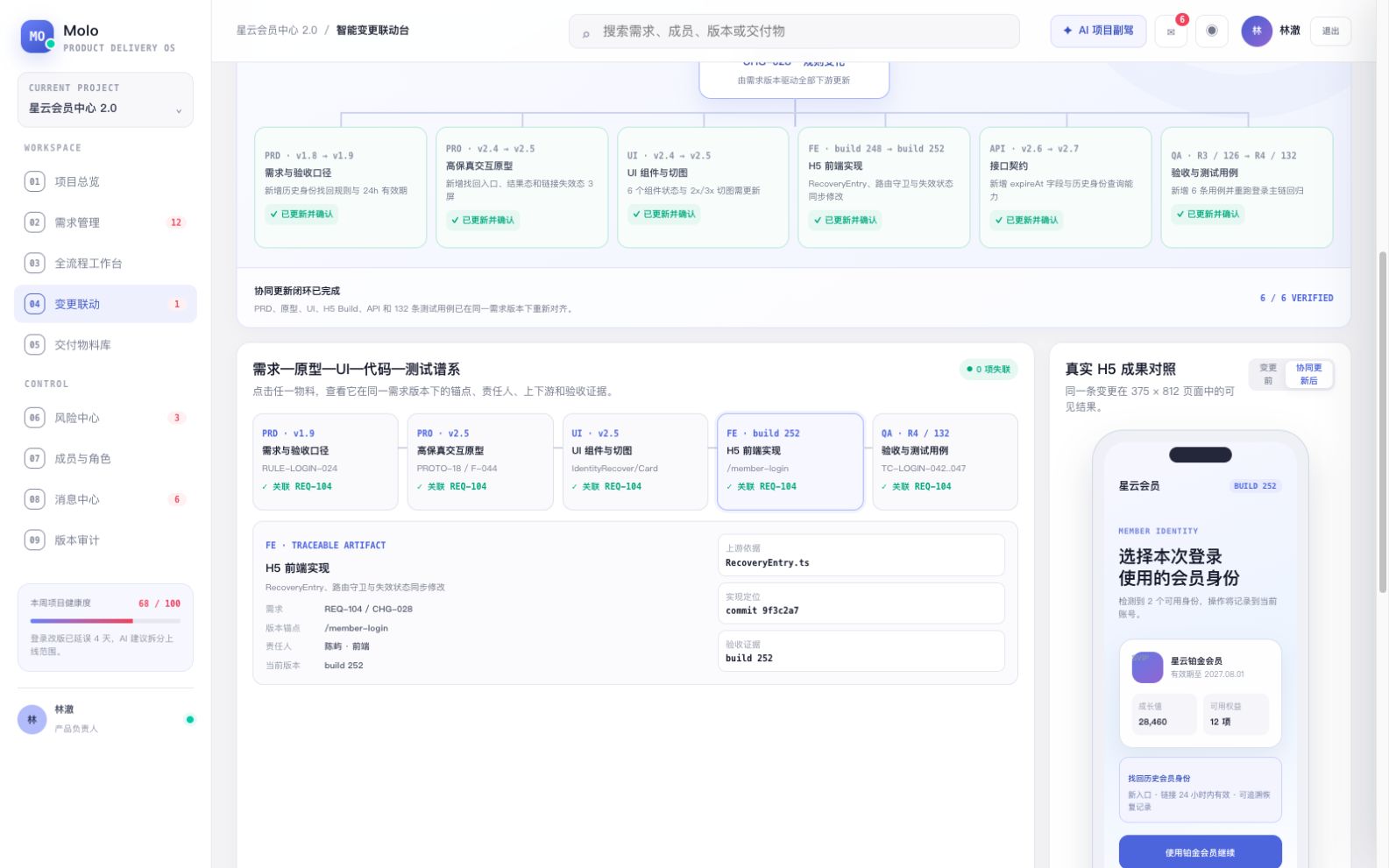Image resolution: width=1389 pixels, height=868 pixels.
Task: Click the 6 / 6 VERIFIED text
Action: click(1296, 299)
